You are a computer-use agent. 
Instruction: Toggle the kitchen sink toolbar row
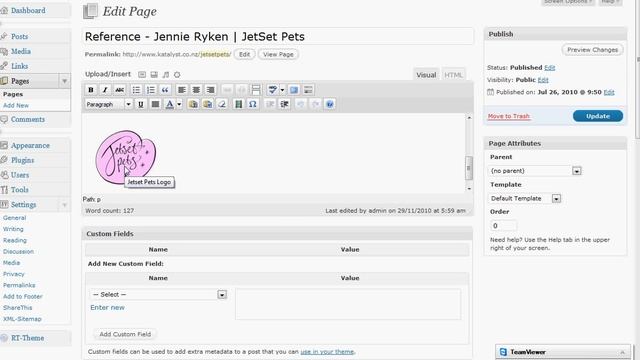coord(308,90)
